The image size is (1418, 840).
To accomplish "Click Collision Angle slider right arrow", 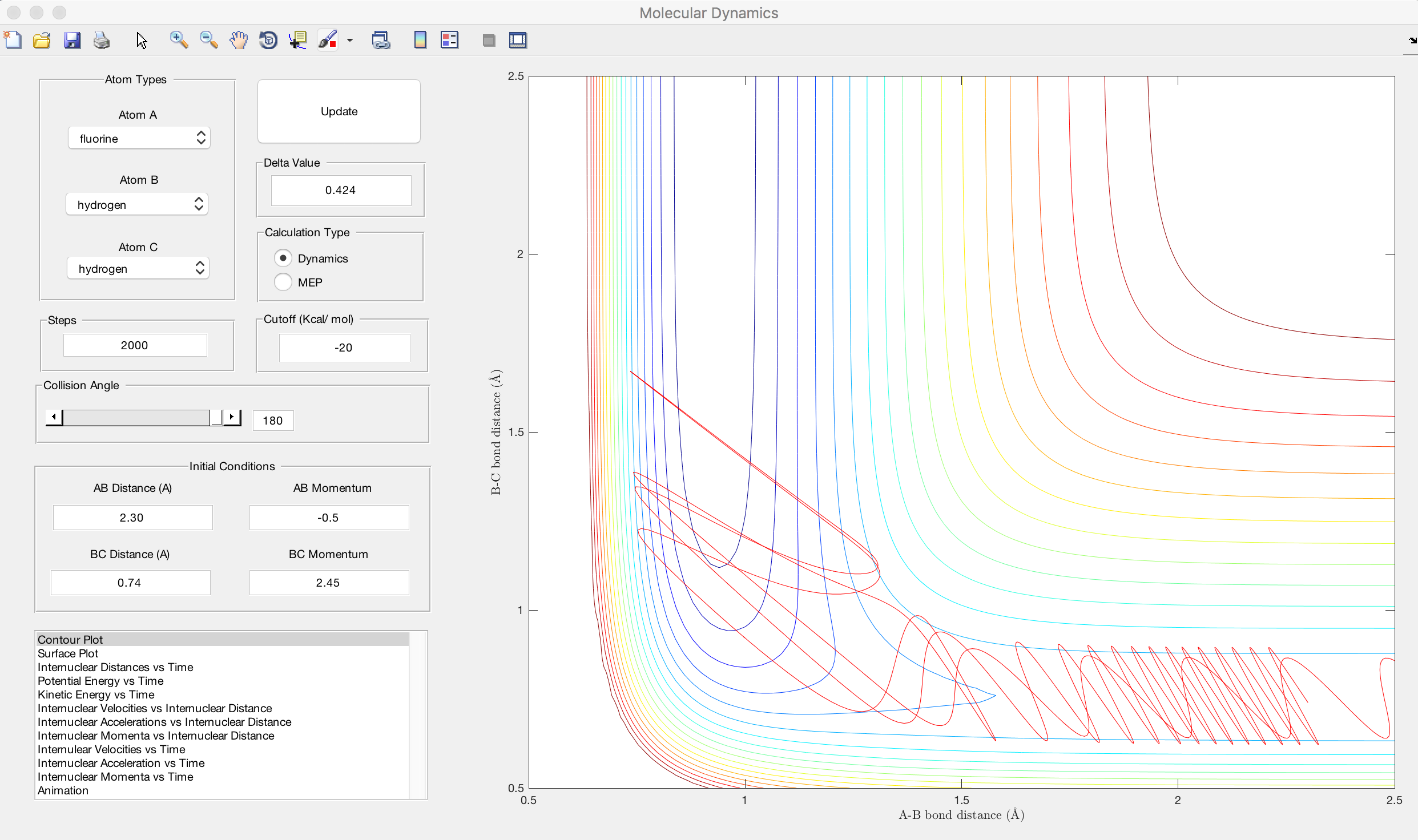I will click(232, 417).
